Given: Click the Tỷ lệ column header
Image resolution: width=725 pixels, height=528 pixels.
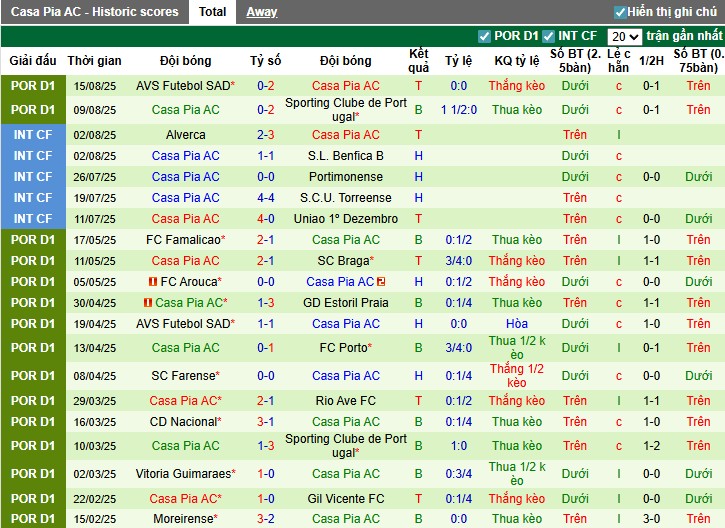Looking at the screenshot, I should pyautogui.click(x=458, y=61).
